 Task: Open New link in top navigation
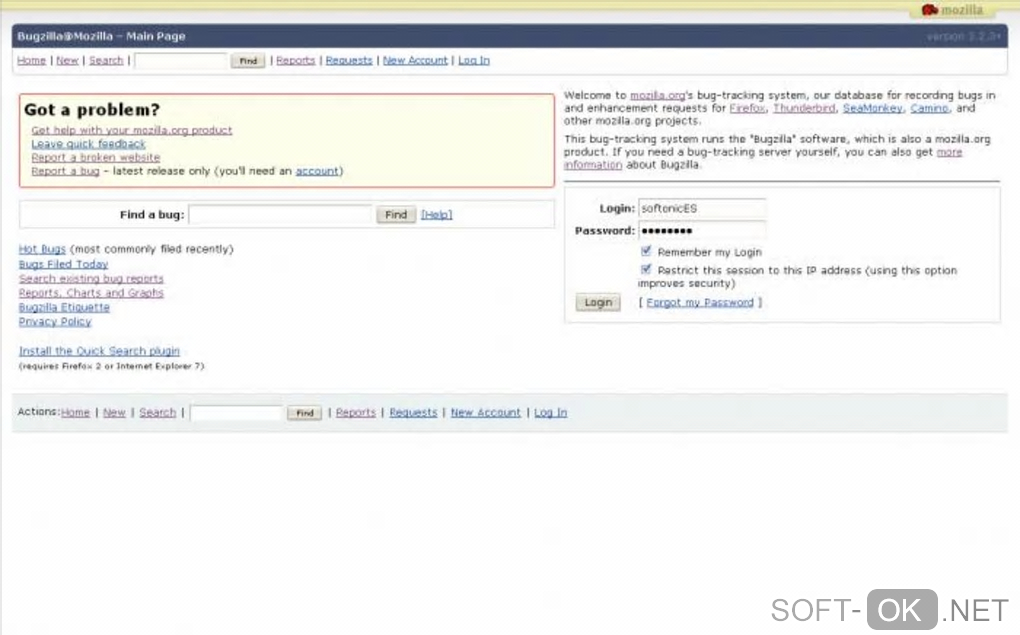(x=67, y=61)
